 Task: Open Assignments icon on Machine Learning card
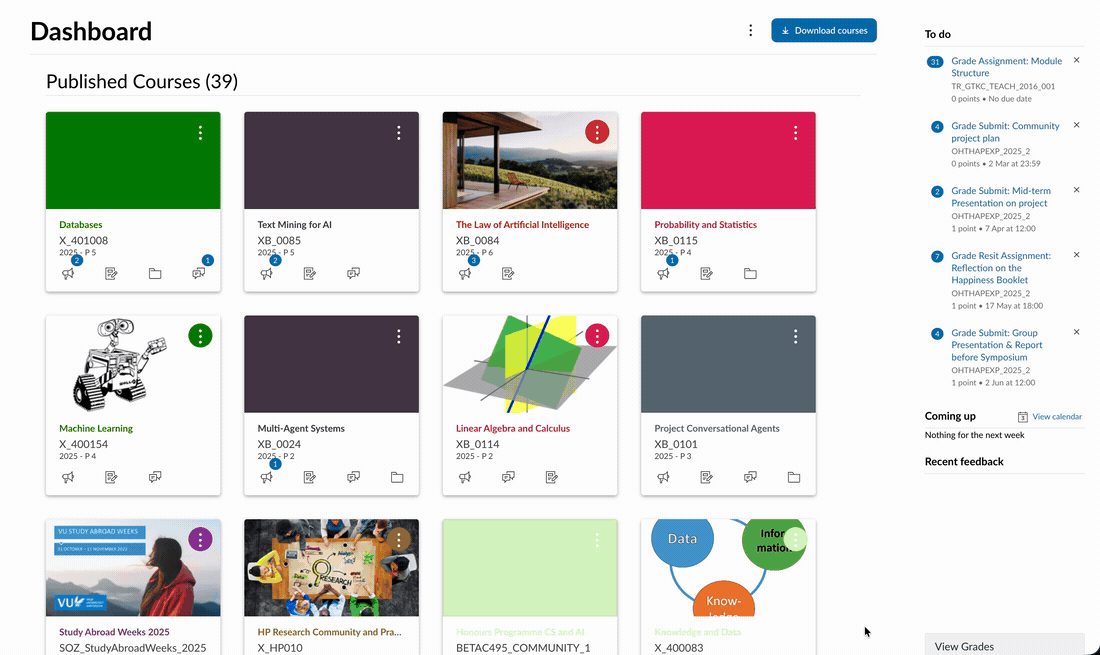[x=111, y=477]
